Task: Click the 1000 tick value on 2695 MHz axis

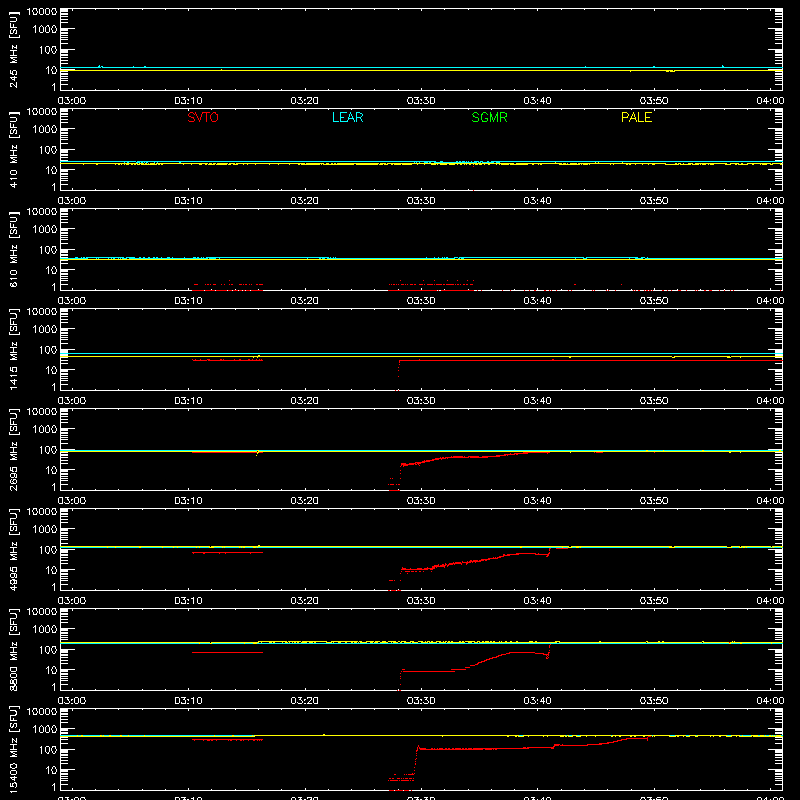Action: [45, 430]
